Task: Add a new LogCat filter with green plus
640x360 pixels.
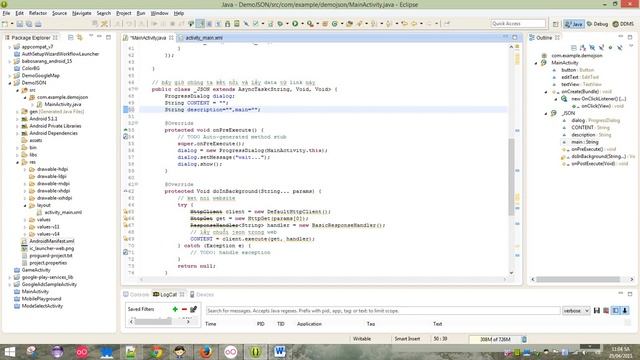Action: (x=175, y=309)
